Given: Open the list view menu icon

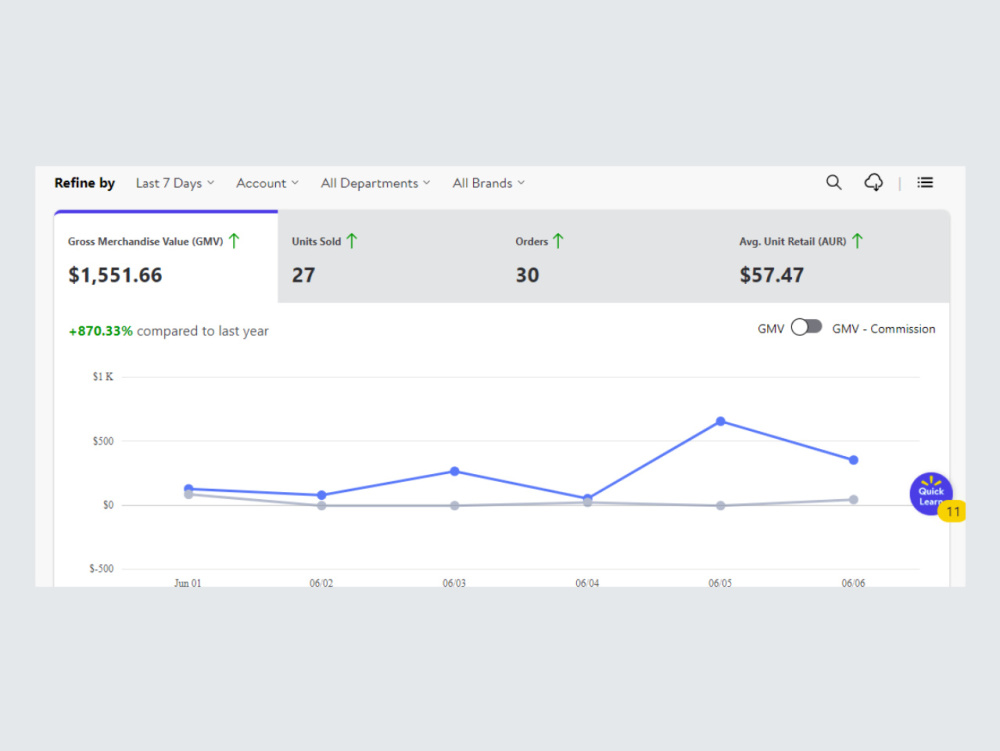Looking at the screenshot, I should click(925, 183).
